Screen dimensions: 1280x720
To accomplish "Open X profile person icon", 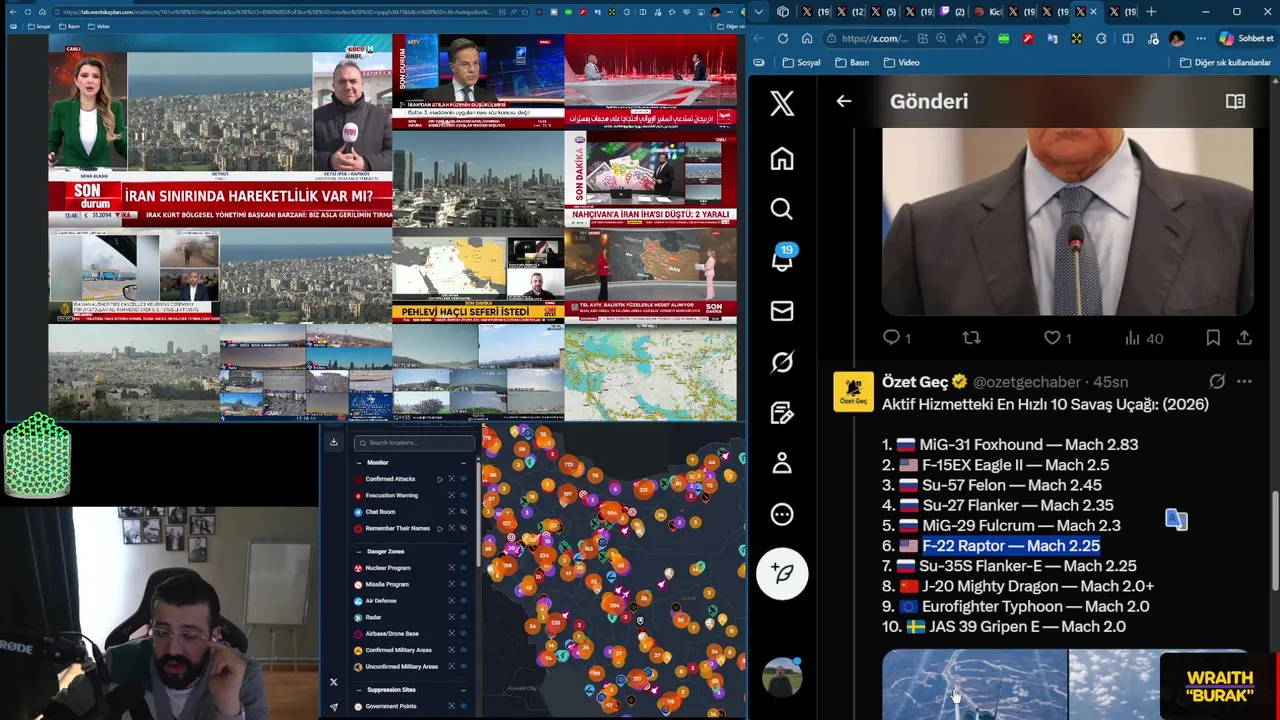I will click(x=782, y=463).
